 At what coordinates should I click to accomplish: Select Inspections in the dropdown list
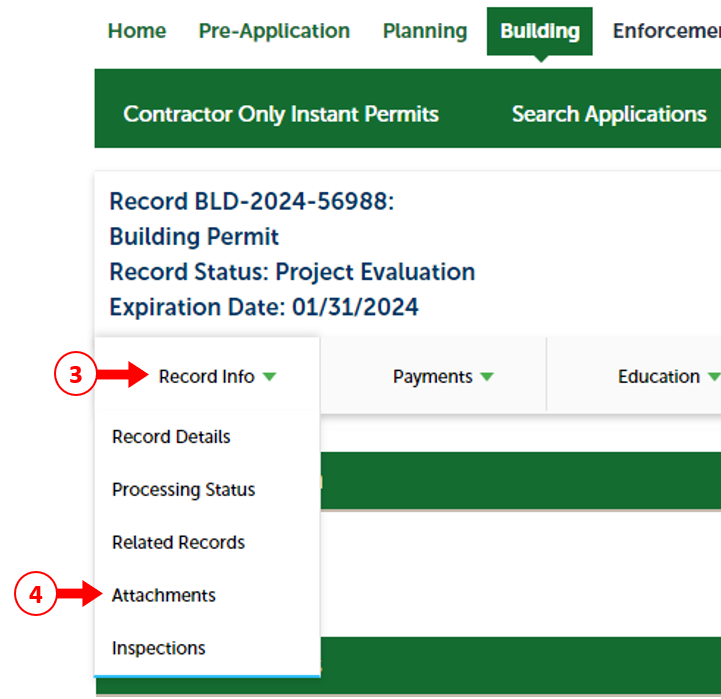point(159,648)
